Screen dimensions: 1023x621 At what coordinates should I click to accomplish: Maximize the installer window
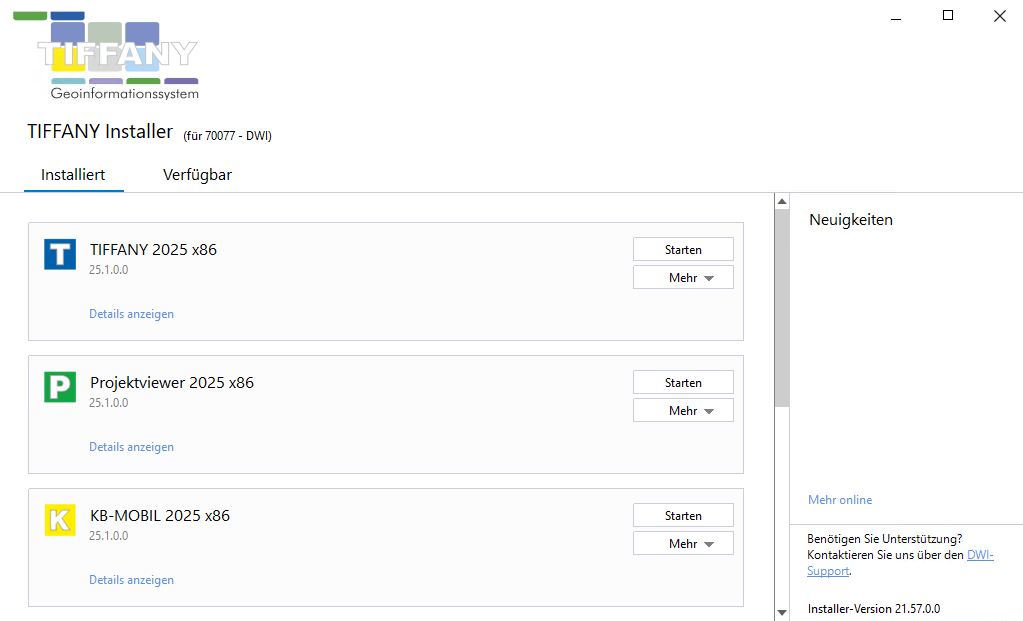click(948, 15)
